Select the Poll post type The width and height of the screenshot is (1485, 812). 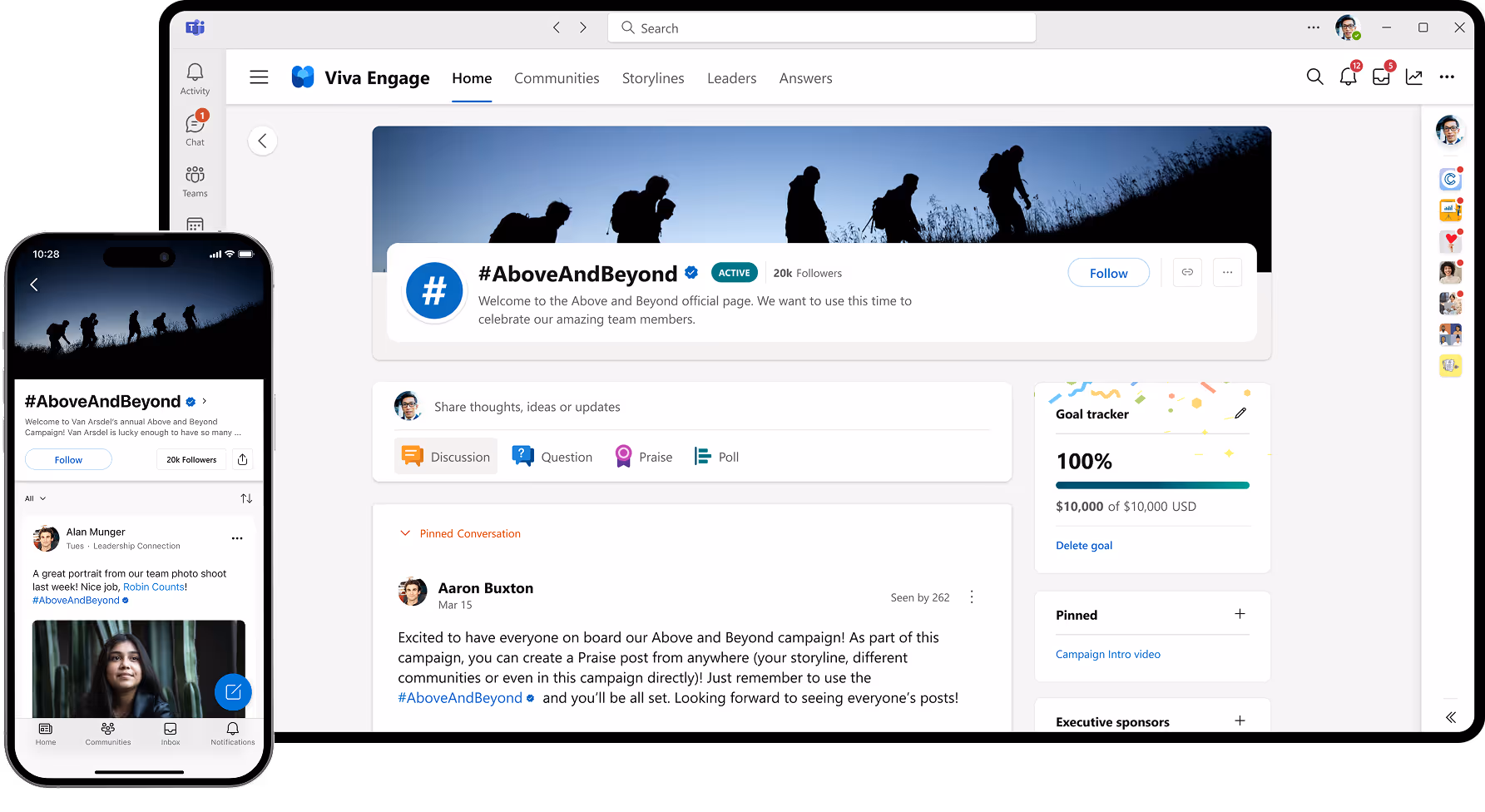click(x=716, y=456)
